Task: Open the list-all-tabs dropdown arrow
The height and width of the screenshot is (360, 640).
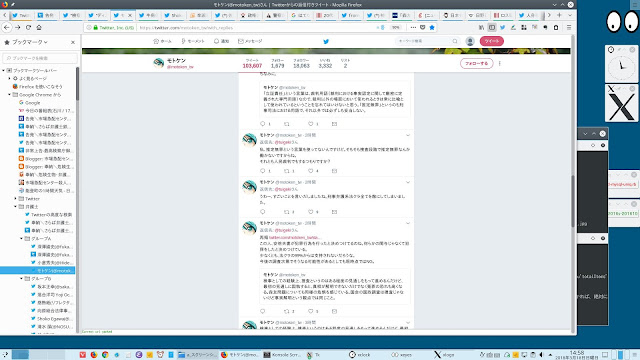Action: [x=570, y=15]
